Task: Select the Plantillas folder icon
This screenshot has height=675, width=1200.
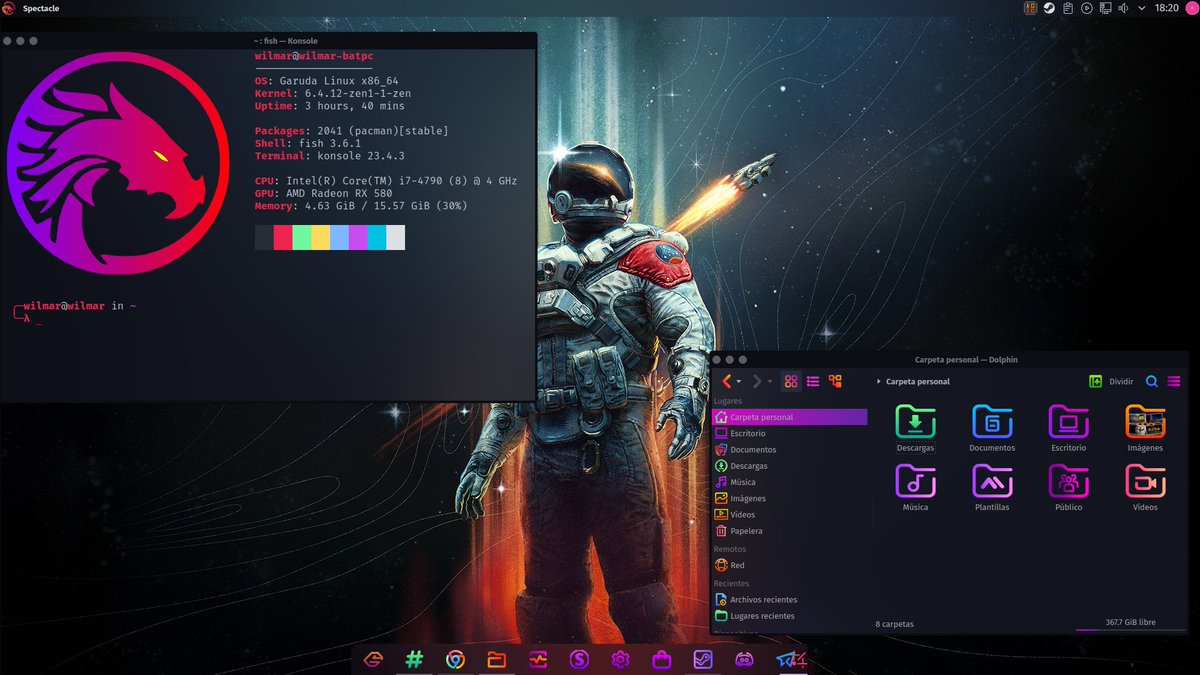Action: (992, 481)
